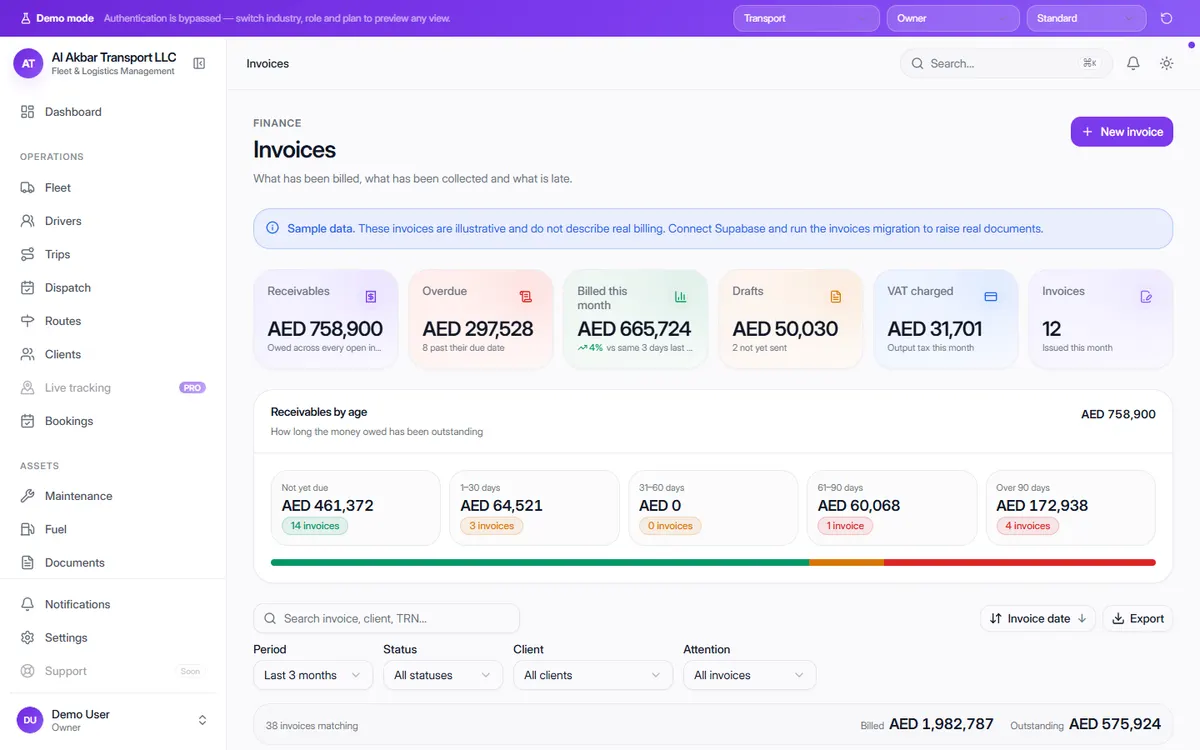This screenshot has height=750, width=1200.
Task: Collapse the sidebar panel icon
Action: 199,63
